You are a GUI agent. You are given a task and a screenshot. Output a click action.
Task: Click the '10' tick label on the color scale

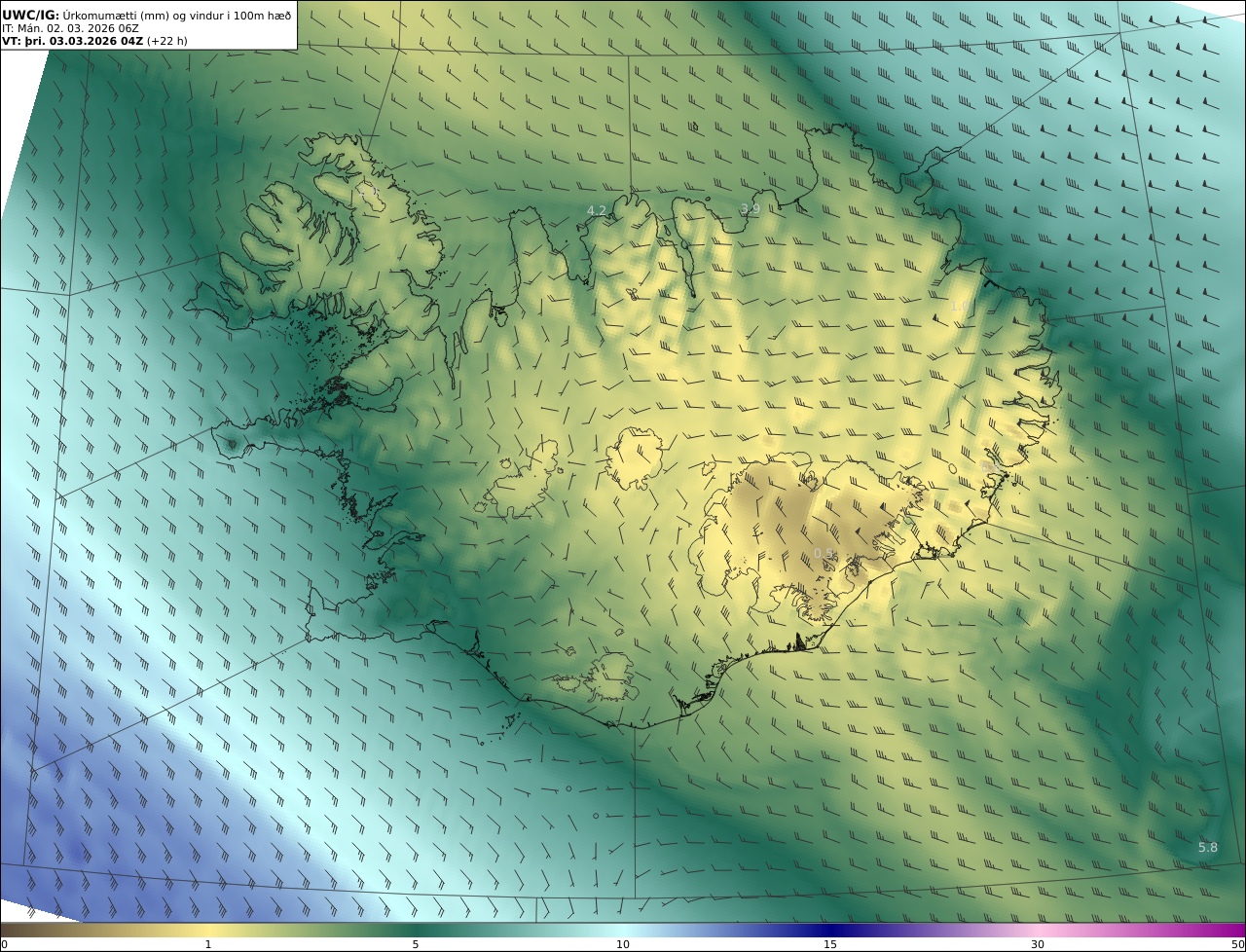tap(623, 944)
